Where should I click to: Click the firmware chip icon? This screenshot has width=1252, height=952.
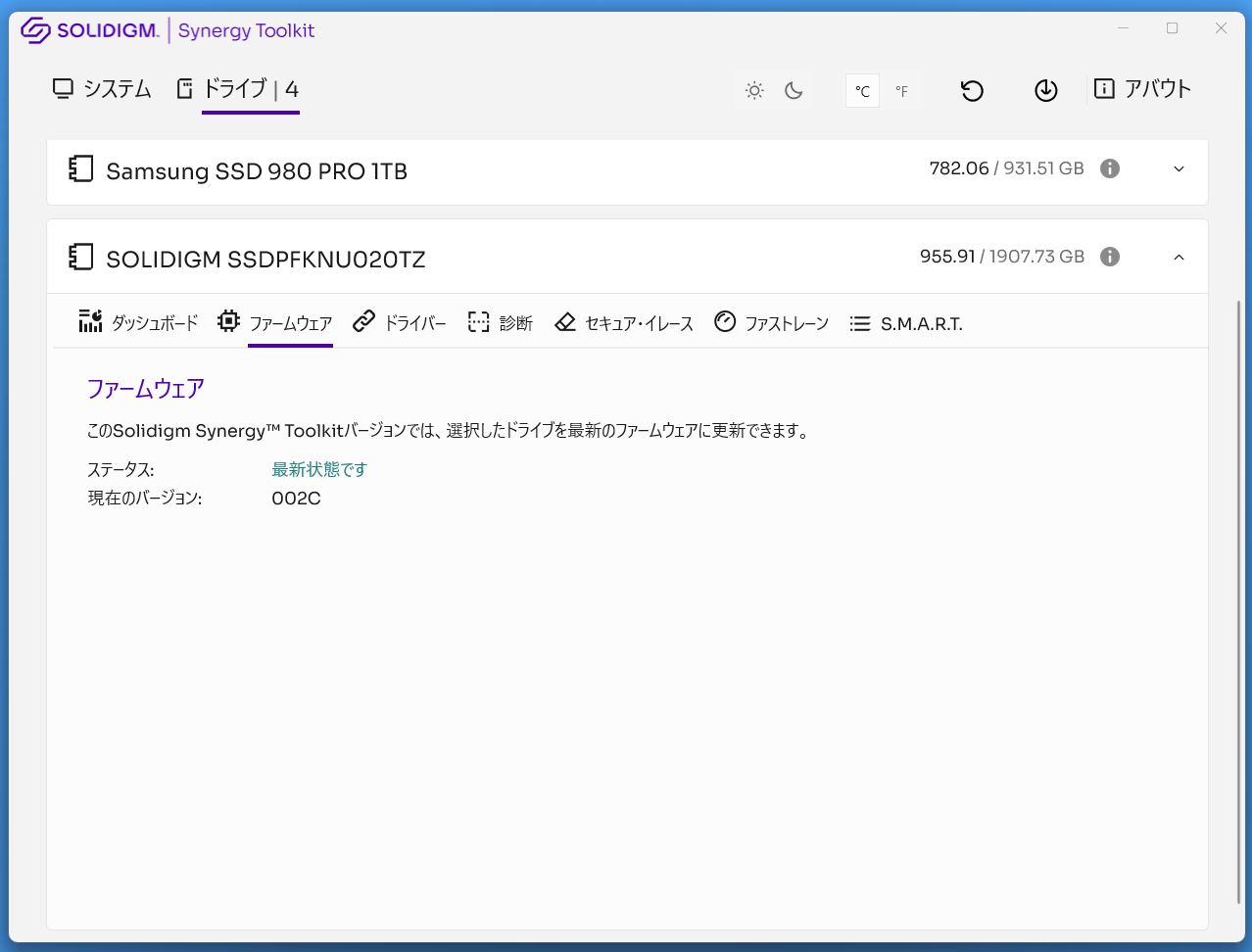click(228, 321)
